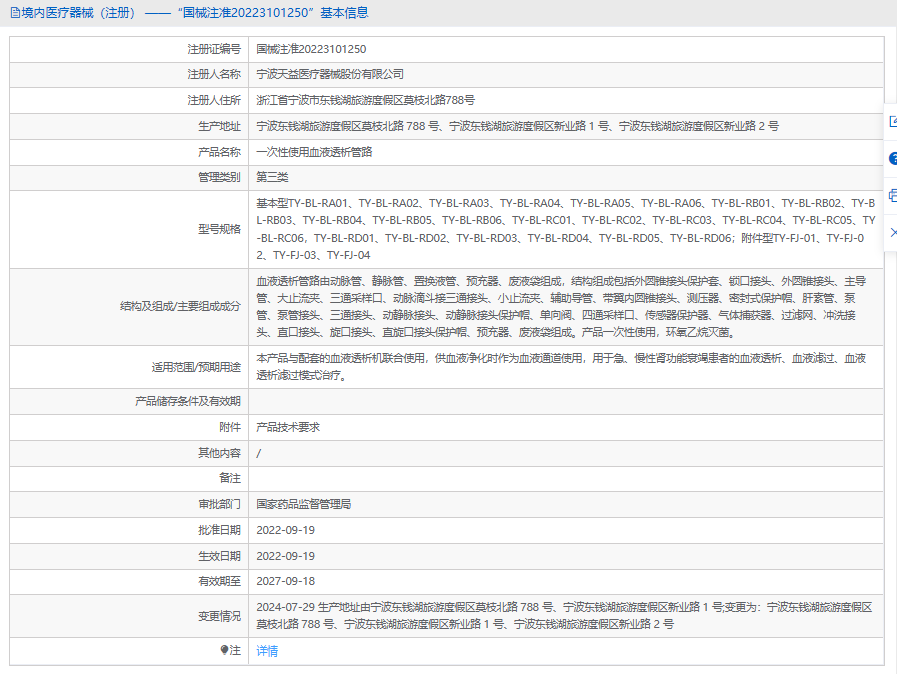897x674 pixels.
Task: Close the right floating sidebar with X
Action: [892, 232]
